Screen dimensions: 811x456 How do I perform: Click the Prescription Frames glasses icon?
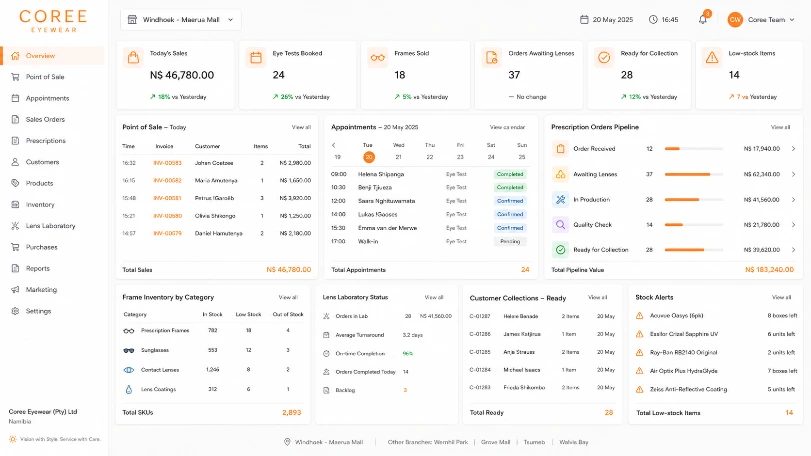tap(129, 331)
